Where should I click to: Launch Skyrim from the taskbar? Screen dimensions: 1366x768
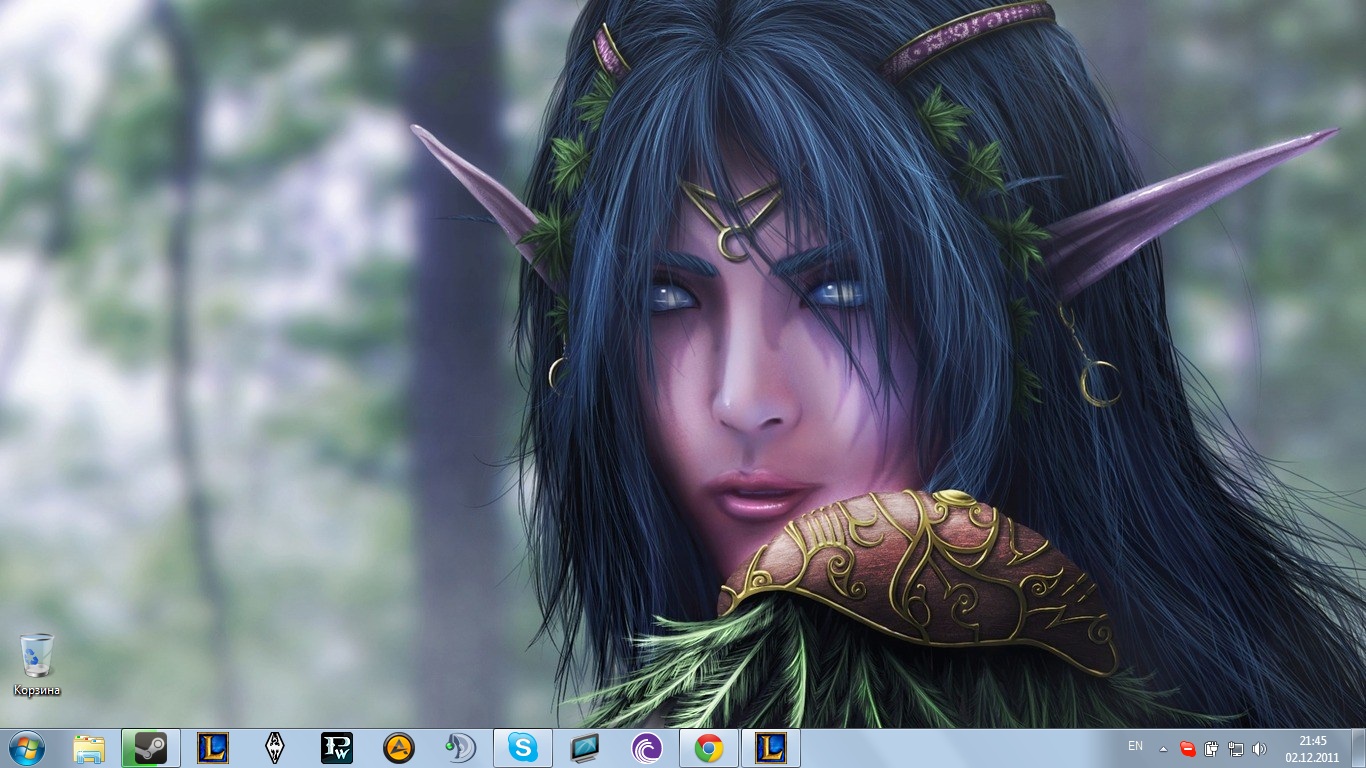point(275,748)
